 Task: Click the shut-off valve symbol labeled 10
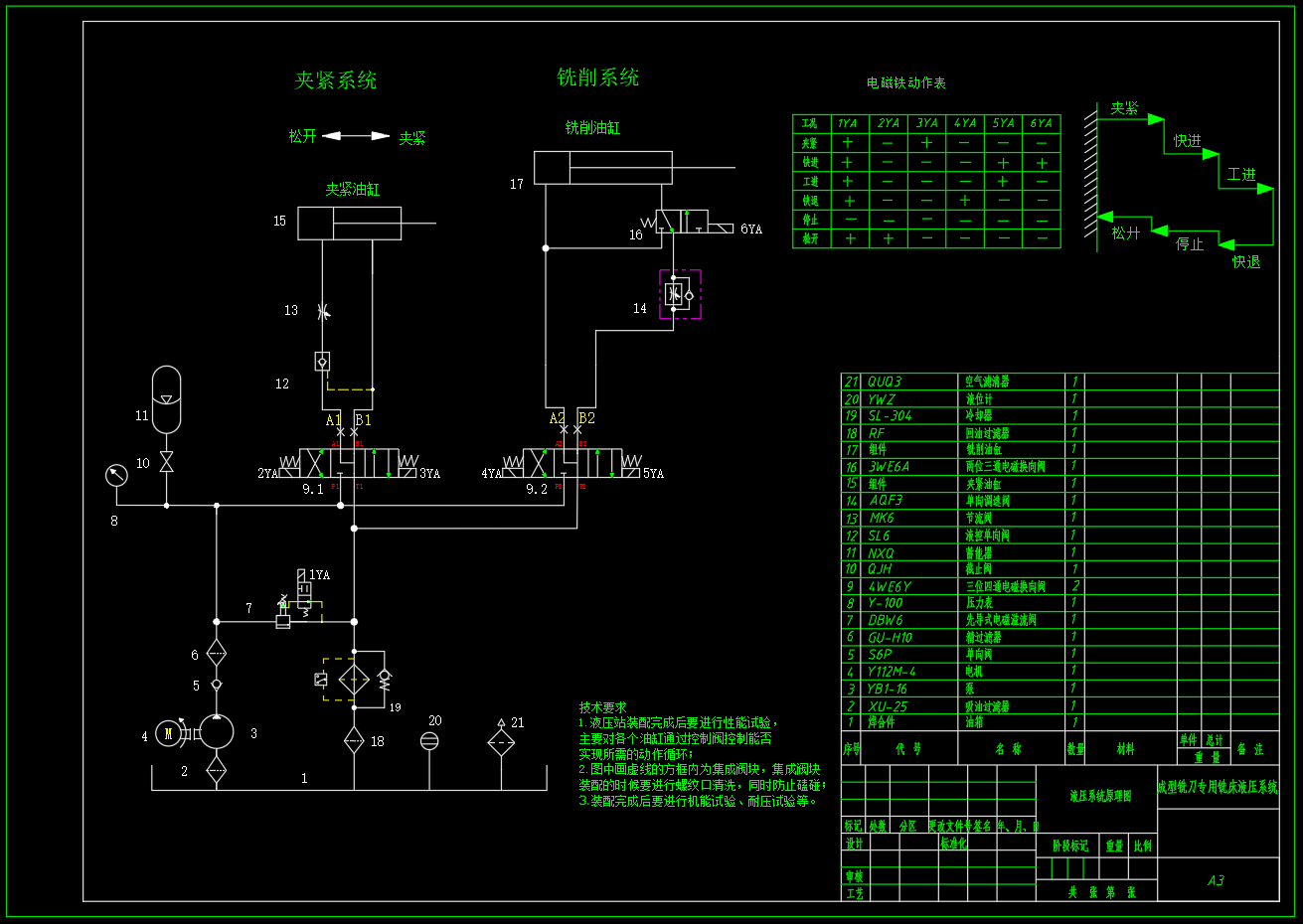coord(166,463)
